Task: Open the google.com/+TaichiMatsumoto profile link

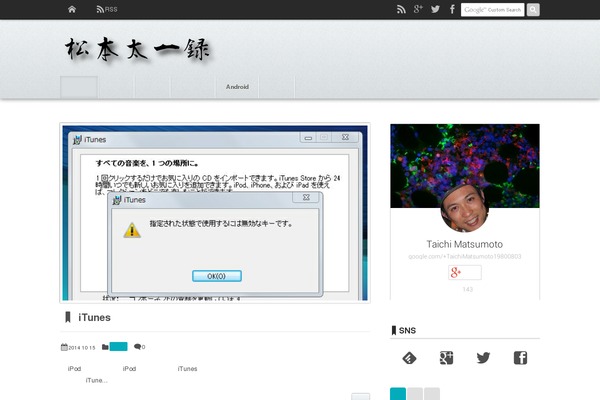Action: click(465, 256)
